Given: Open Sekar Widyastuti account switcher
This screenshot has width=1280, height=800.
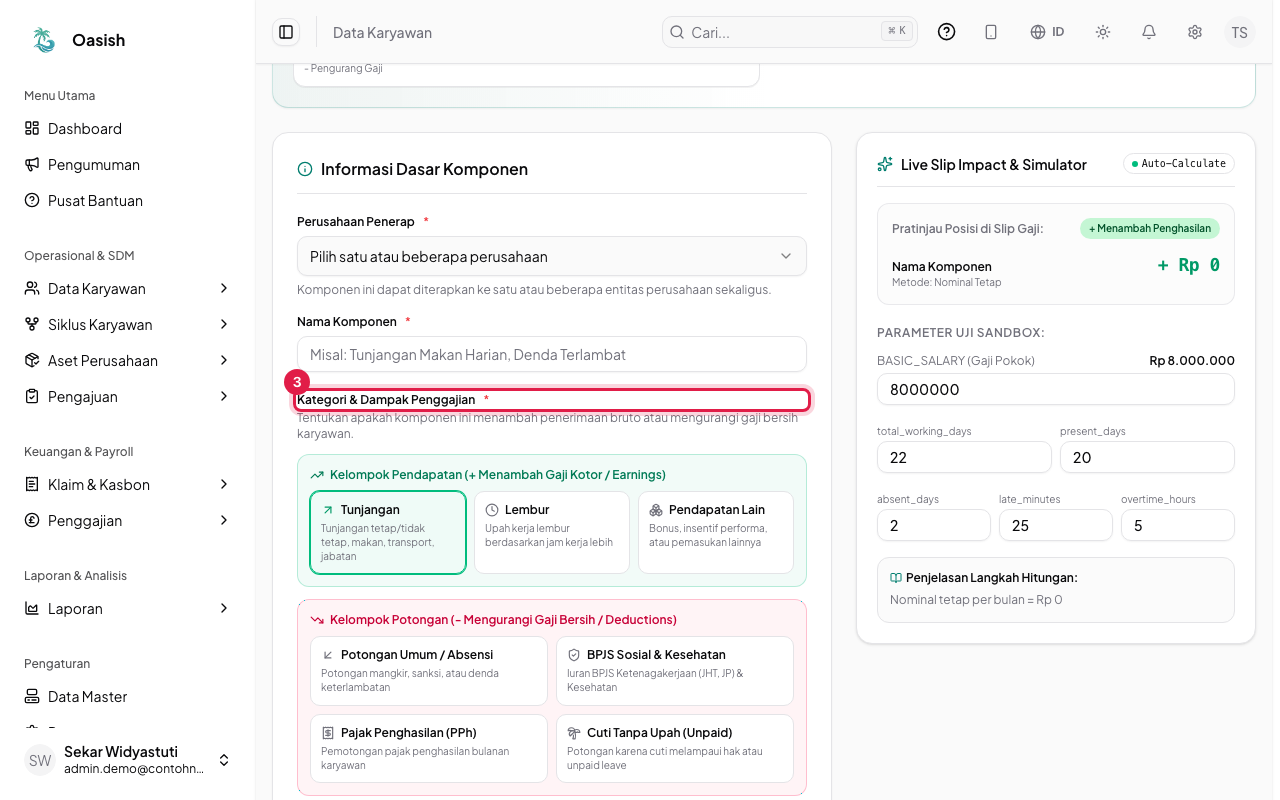Looking at the screenshot, I should [x=128, y=760].
